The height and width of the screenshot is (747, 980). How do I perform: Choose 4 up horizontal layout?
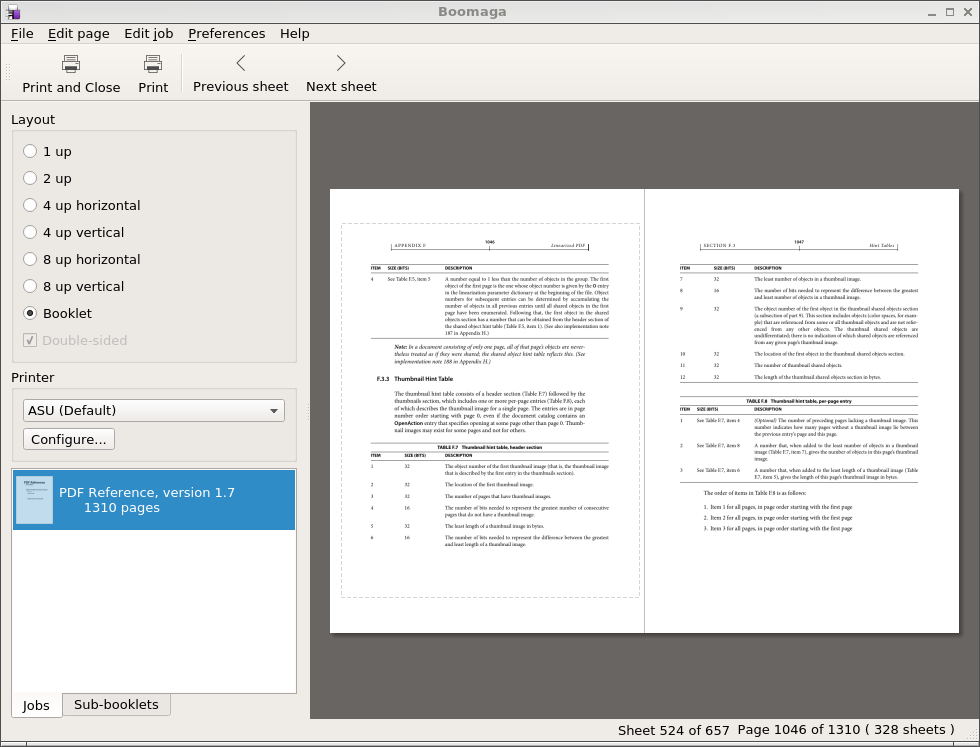point(30,205)
